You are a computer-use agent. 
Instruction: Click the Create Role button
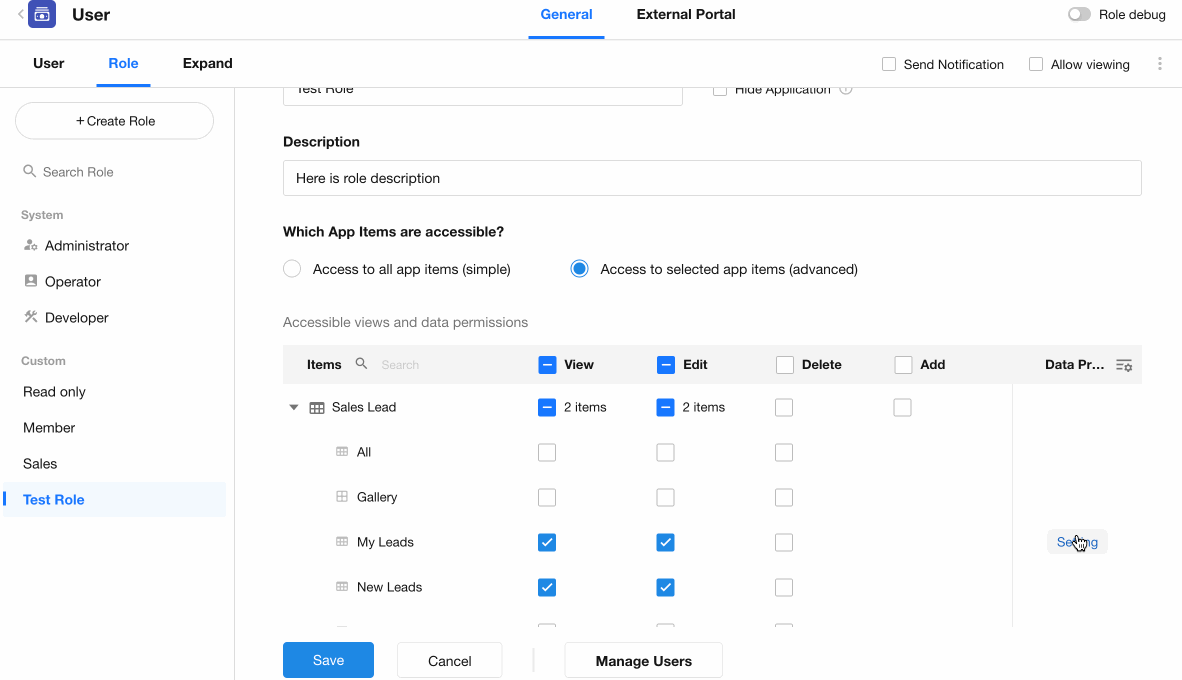tap(115, 121)
